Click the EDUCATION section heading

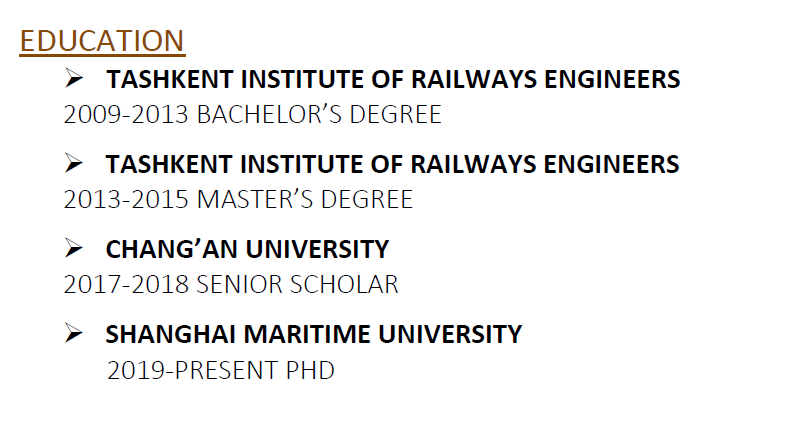(x=102, y=41)
